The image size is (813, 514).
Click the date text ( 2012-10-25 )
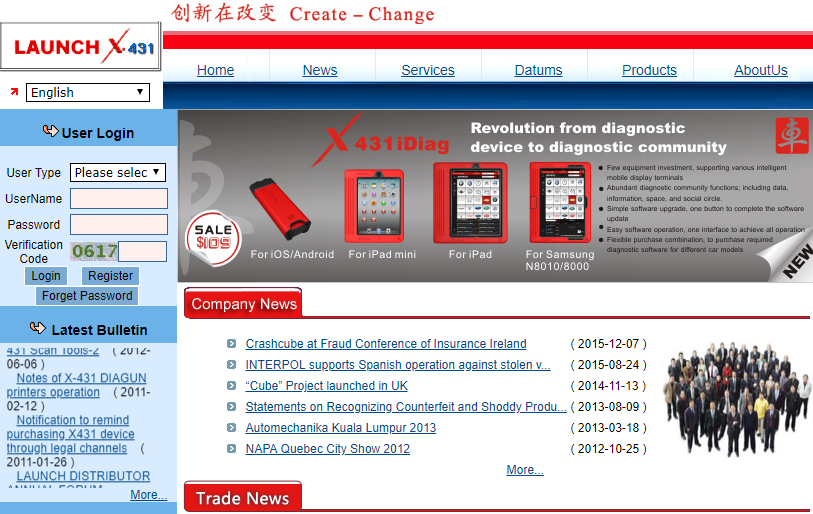click(x=608, y=449)
